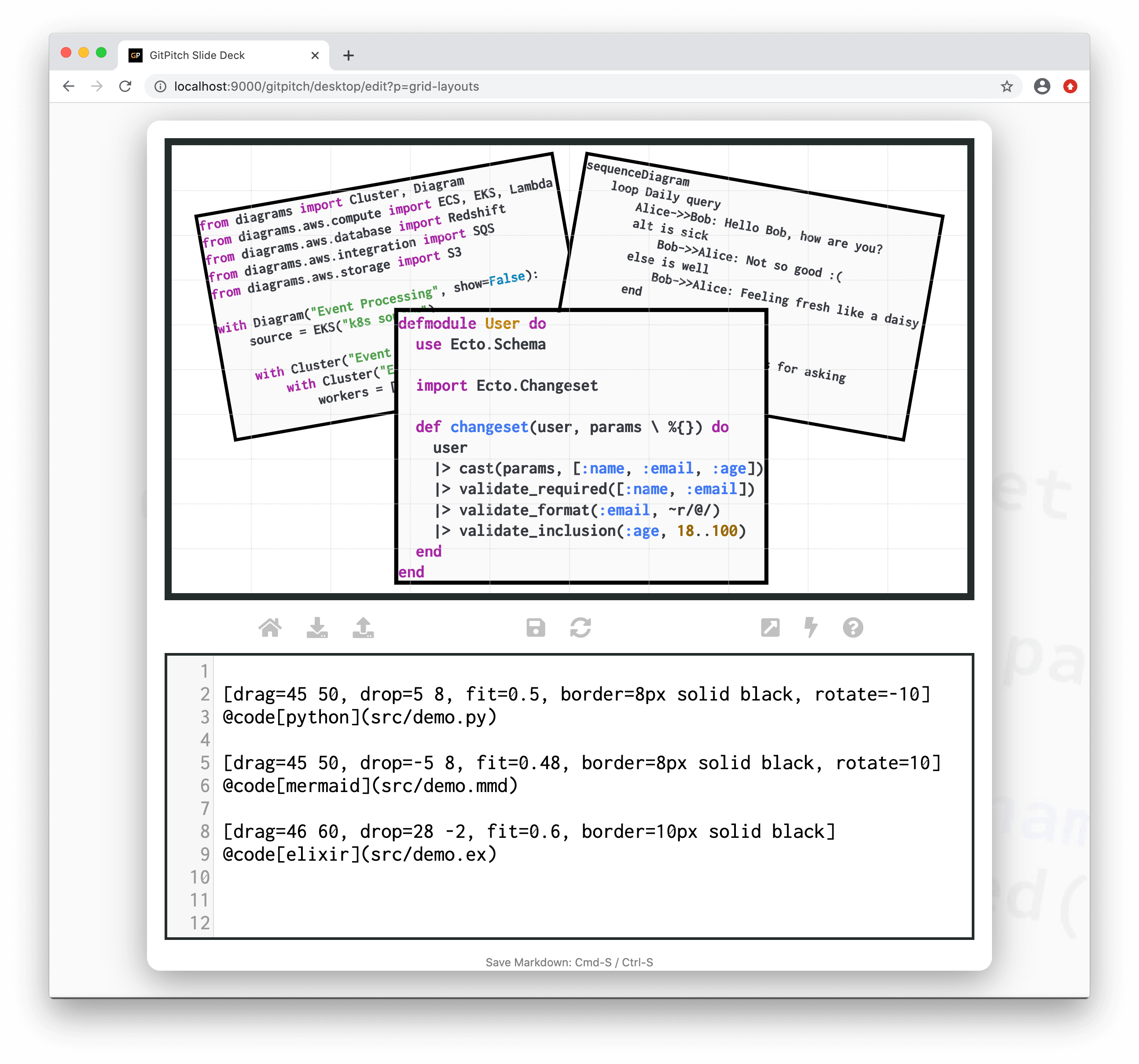Click the lightning bolt icon
Image resolution: width=1139 pixels, height=1064 pixels.
(811, 628)
